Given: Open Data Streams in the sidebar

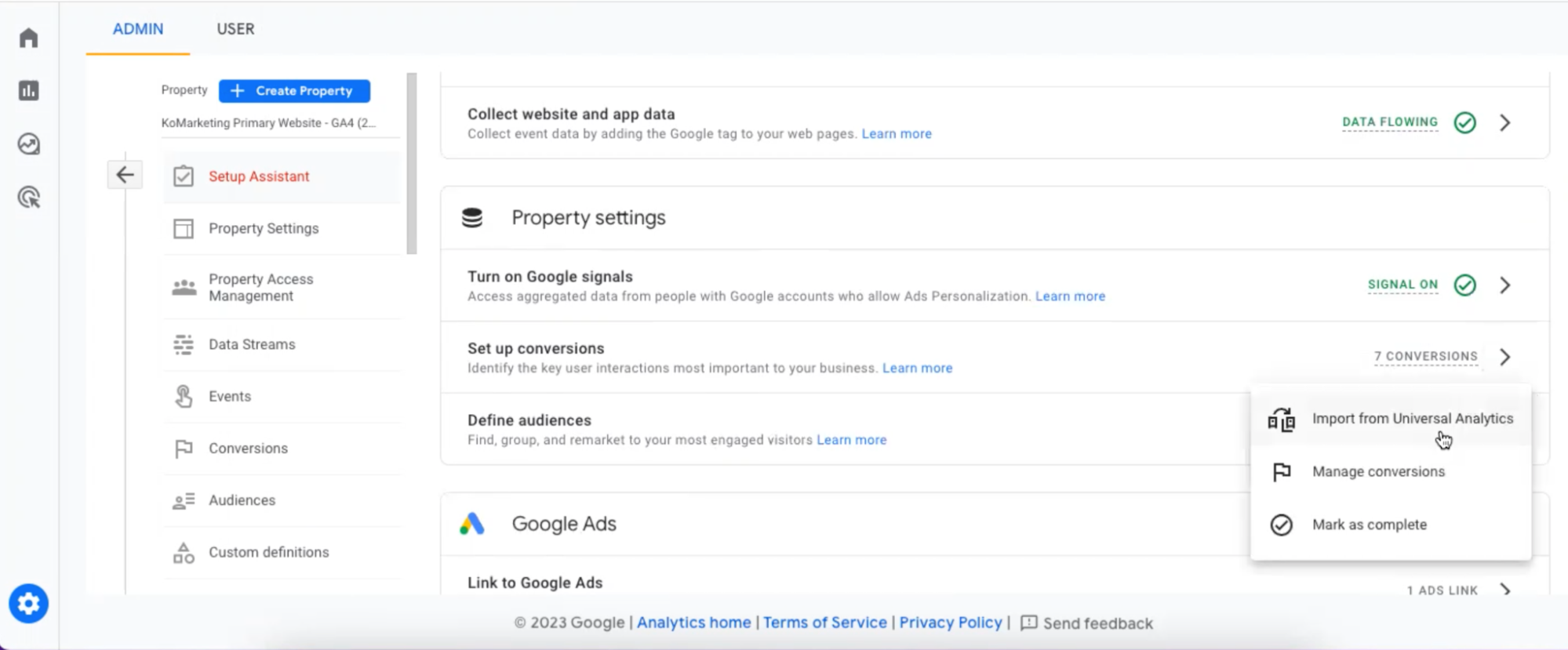Looking at the screenshot, I should [282, 344].
